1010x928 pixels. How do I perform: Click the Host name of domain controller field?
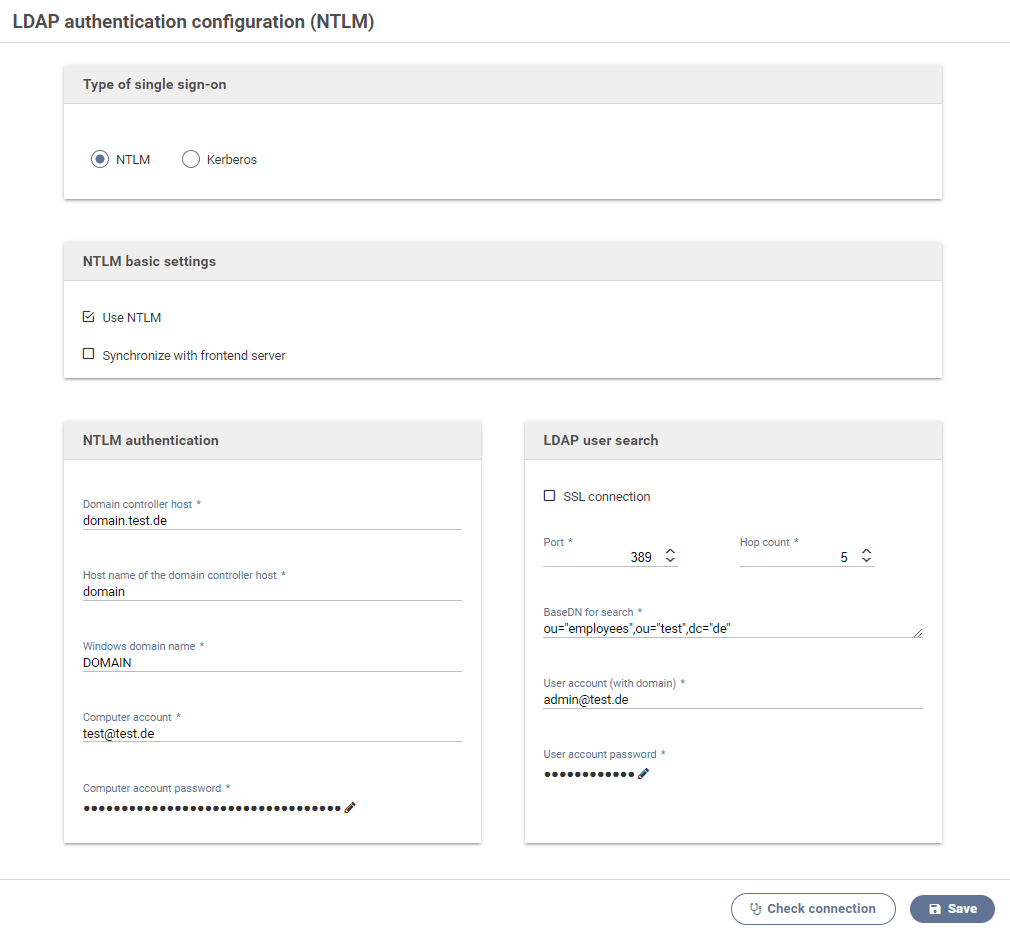click(272, 591)
